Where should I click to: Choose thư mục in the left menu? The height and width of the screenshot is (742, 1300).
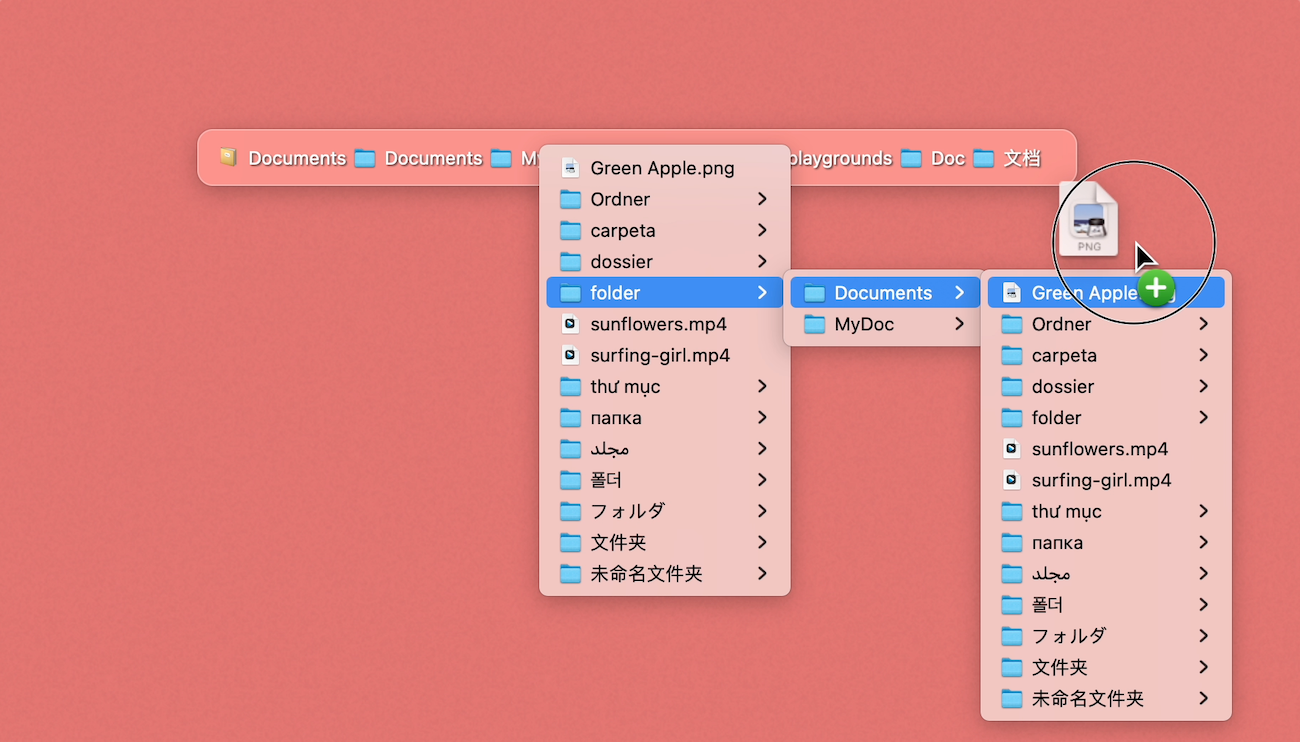click(625, 386)
